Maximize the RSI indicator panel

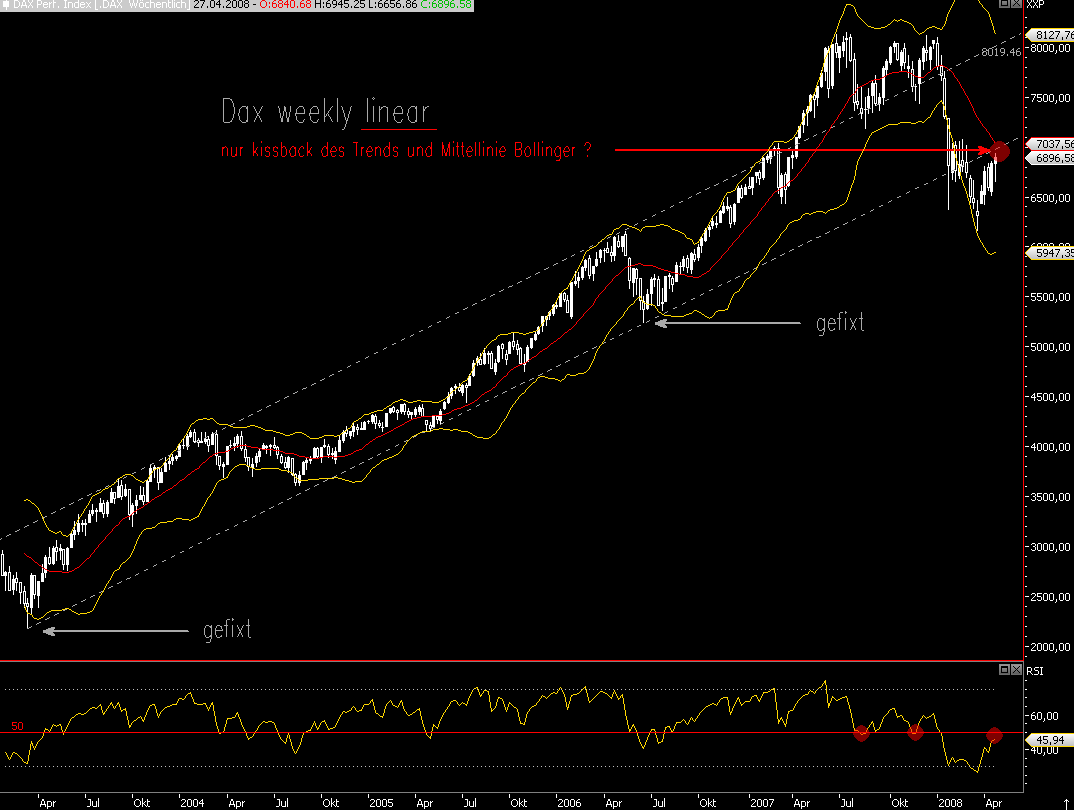1004,669
